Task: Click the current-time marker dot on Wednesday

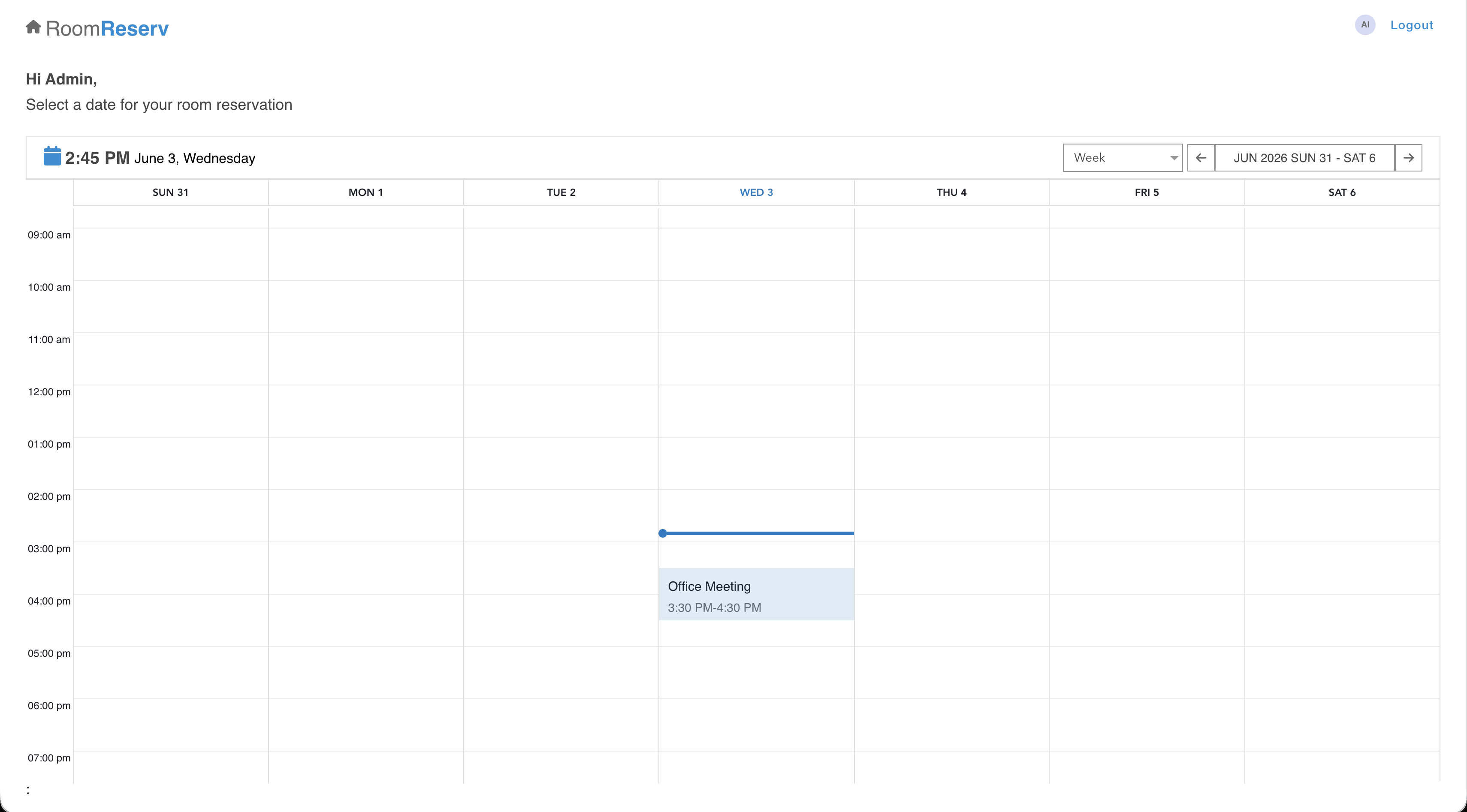Action: pyautogui.click(x=662, y=533)
